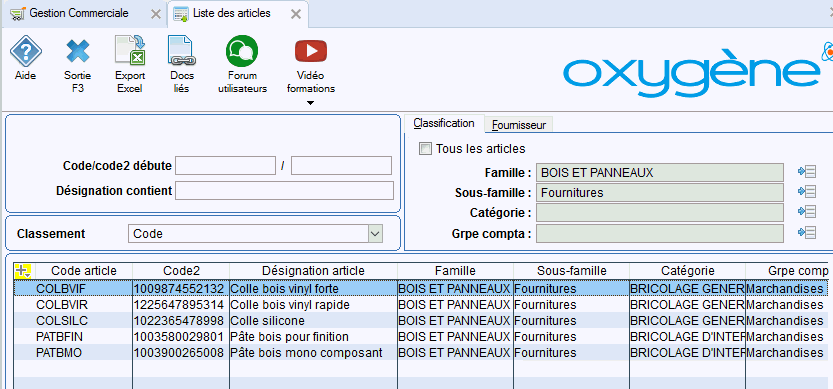This screenshot has width=833, height=389.
Task: Click the Gestion Commerciale tab cart icon
Action: [x=18, y=14]
